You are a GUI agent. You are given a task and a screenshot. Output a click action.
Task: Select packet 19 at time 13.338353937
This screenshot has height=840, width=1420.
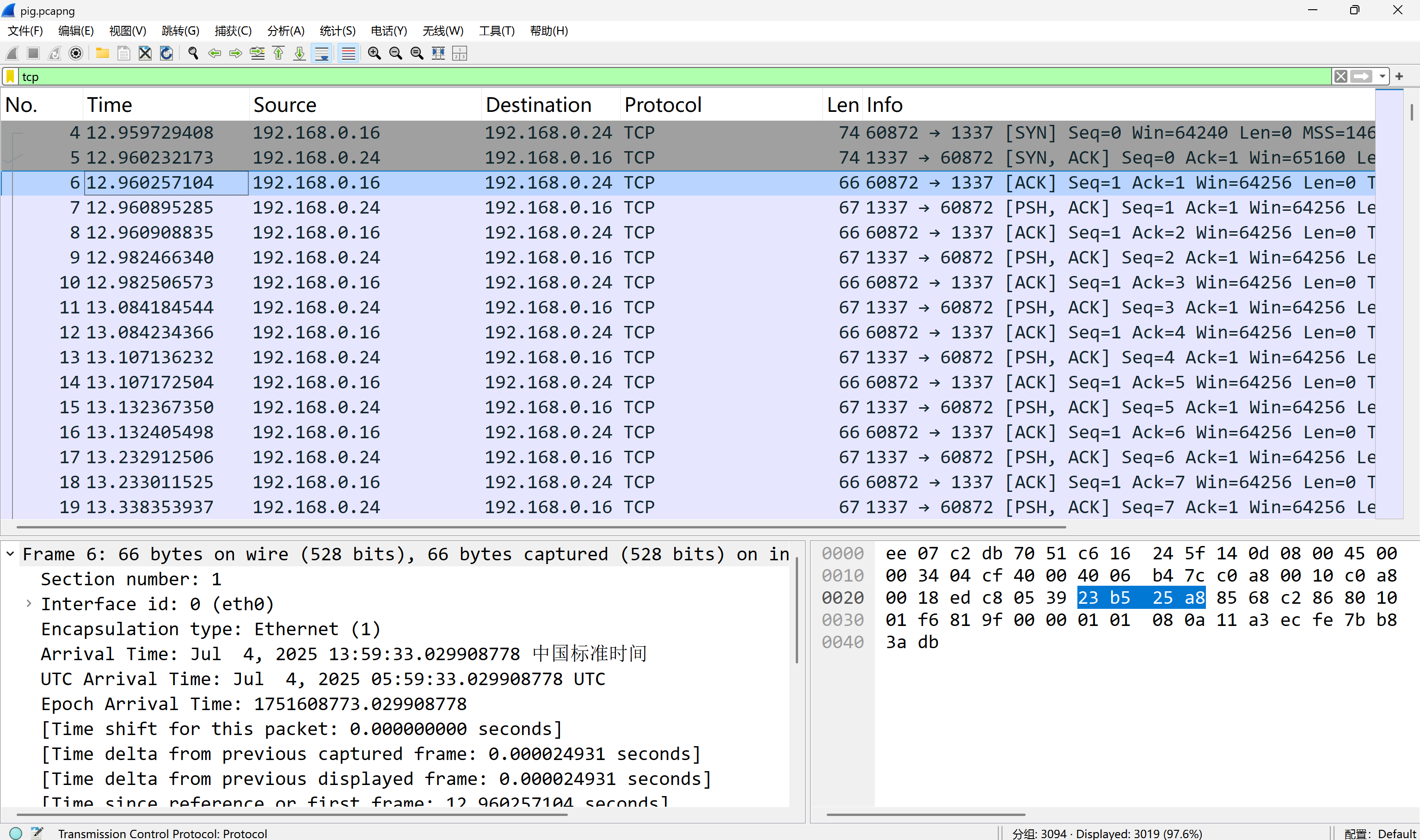tap(688, 507)
